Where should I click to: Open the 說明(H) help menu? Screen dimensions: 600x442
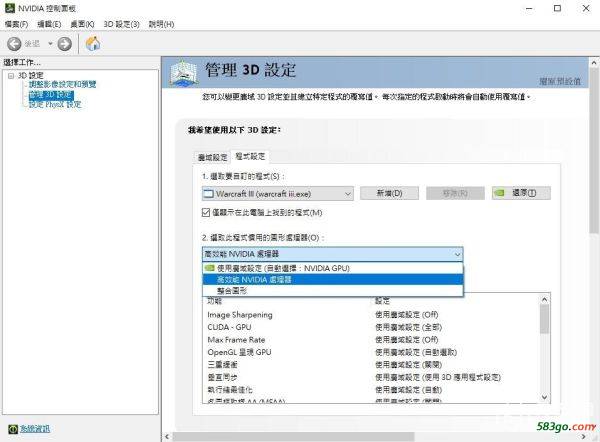click(x=160, y=23)
